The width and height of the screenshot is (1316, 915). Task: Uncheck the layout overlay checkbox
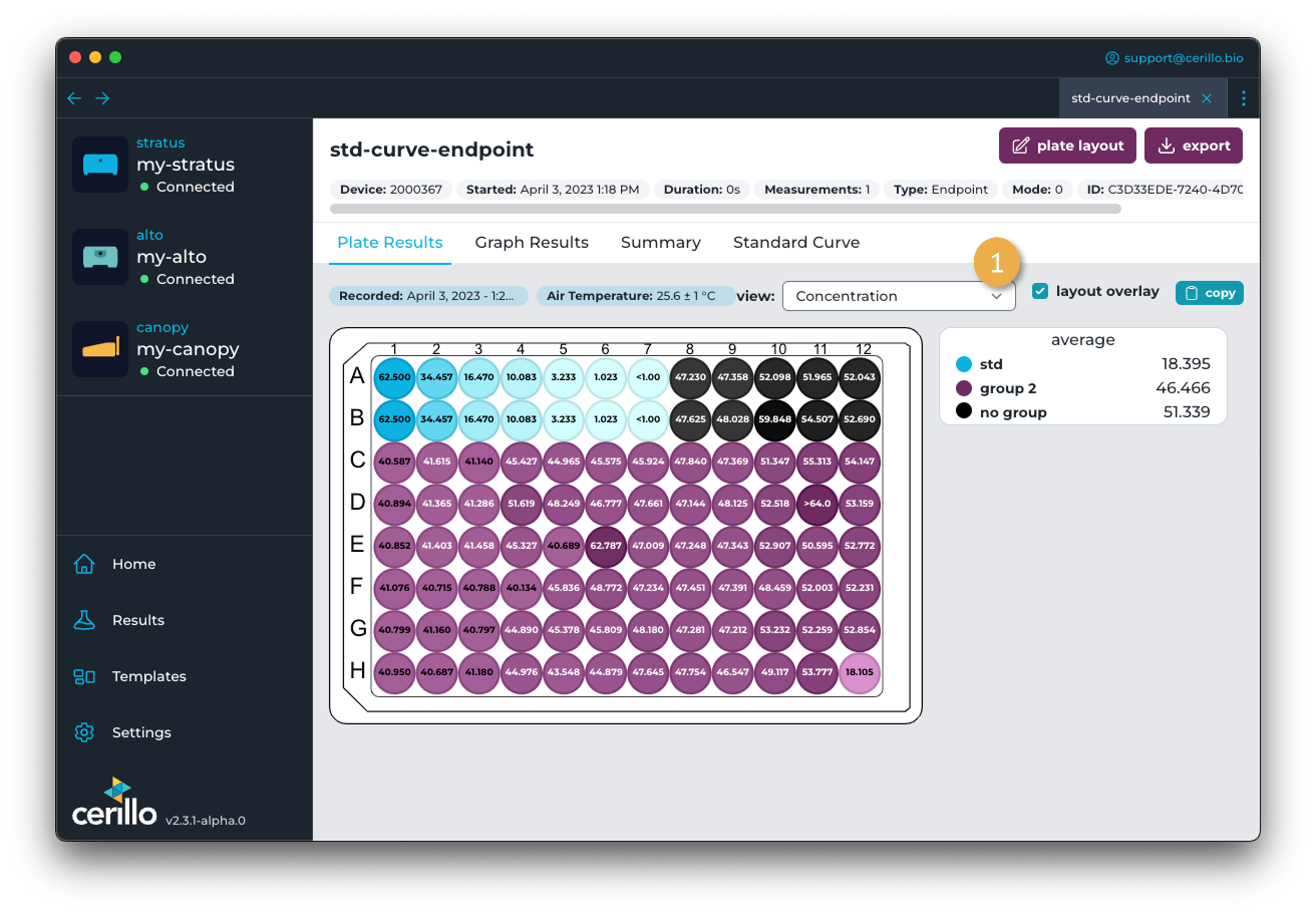tap(1040, 291)
